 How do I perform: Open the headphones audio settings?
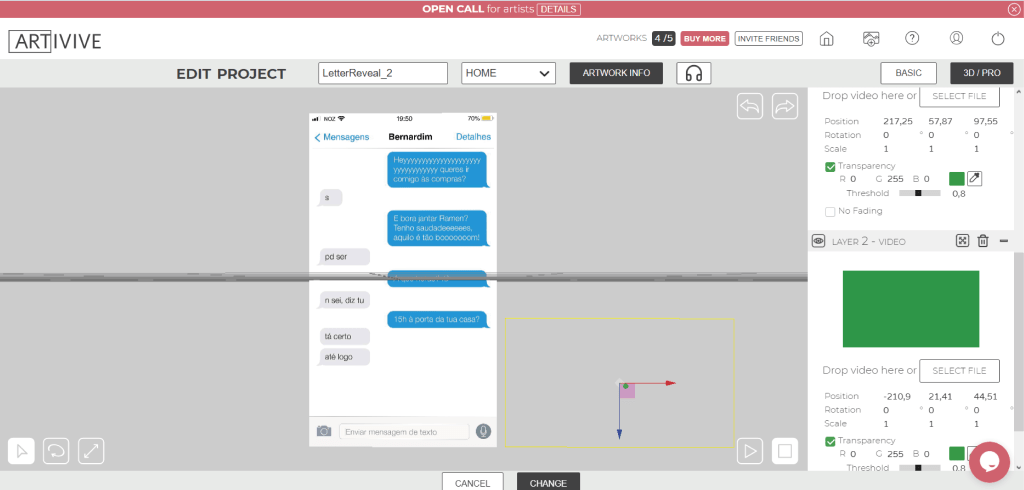coord(692,73)
